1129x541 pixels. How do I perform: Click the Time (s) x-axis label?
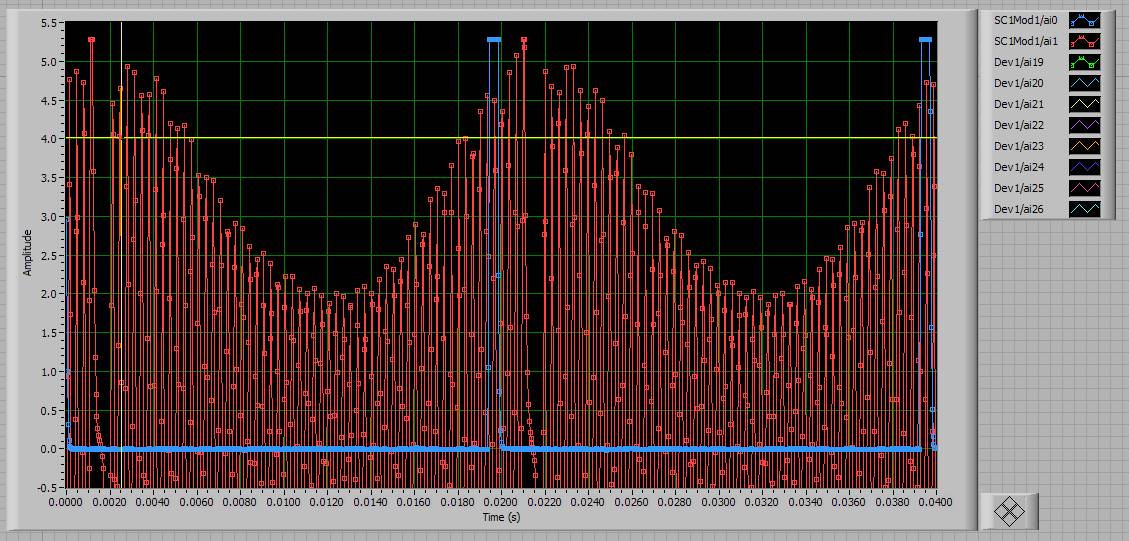[501, 517]
